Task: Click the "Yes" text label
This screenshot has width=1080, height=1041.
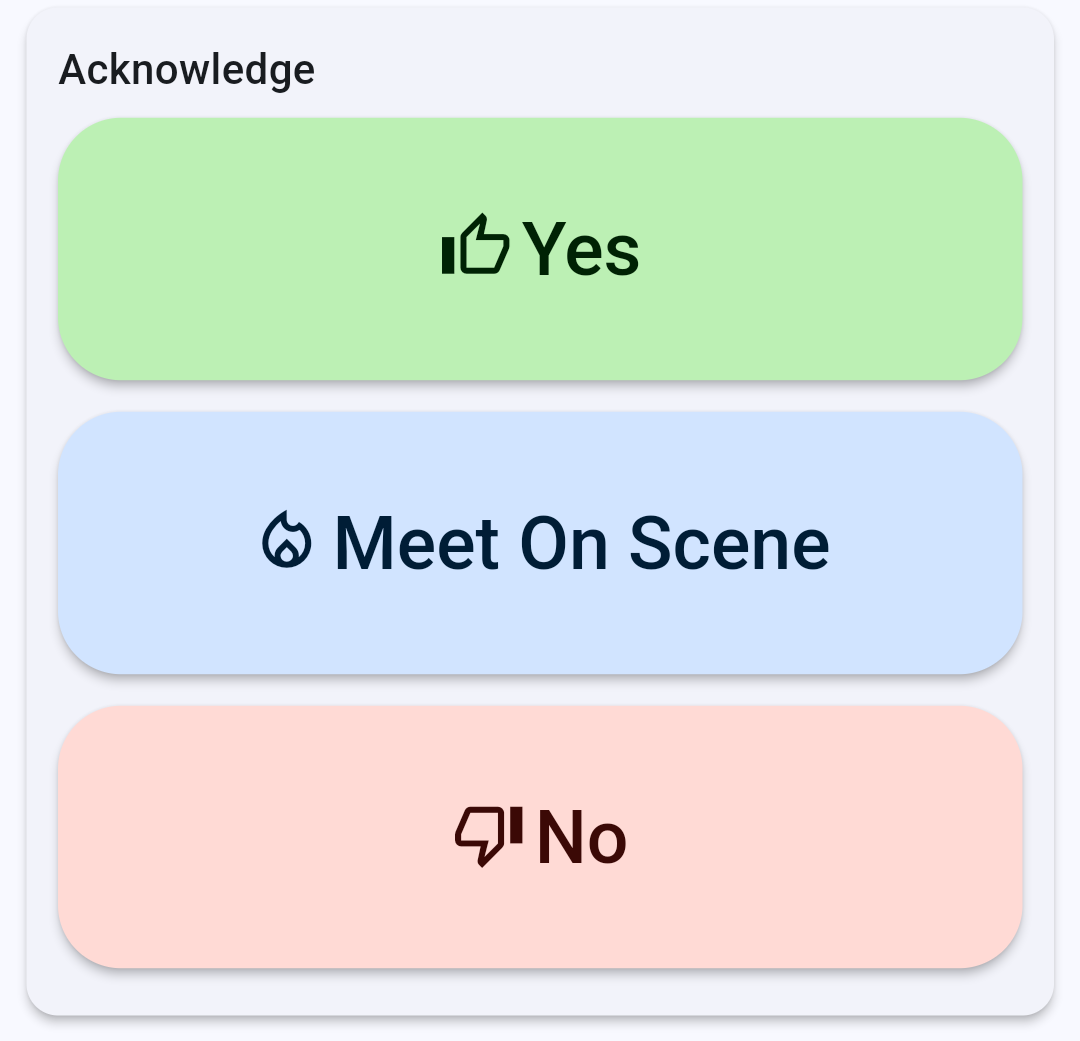Action: click(581, 249)
